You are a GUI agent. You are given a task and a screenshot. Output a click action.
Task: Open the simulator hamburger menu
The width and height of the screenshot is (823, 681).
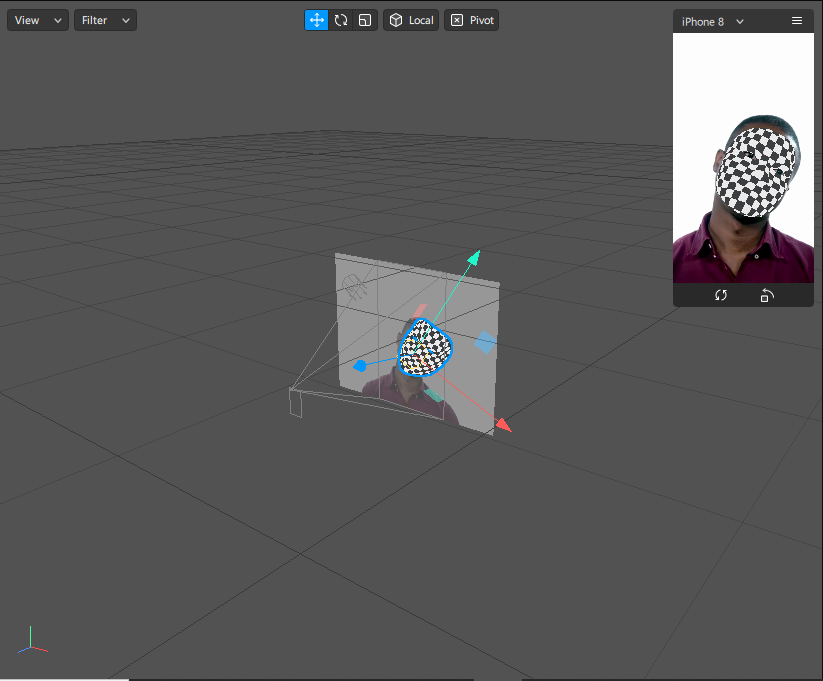pos(797,21)
